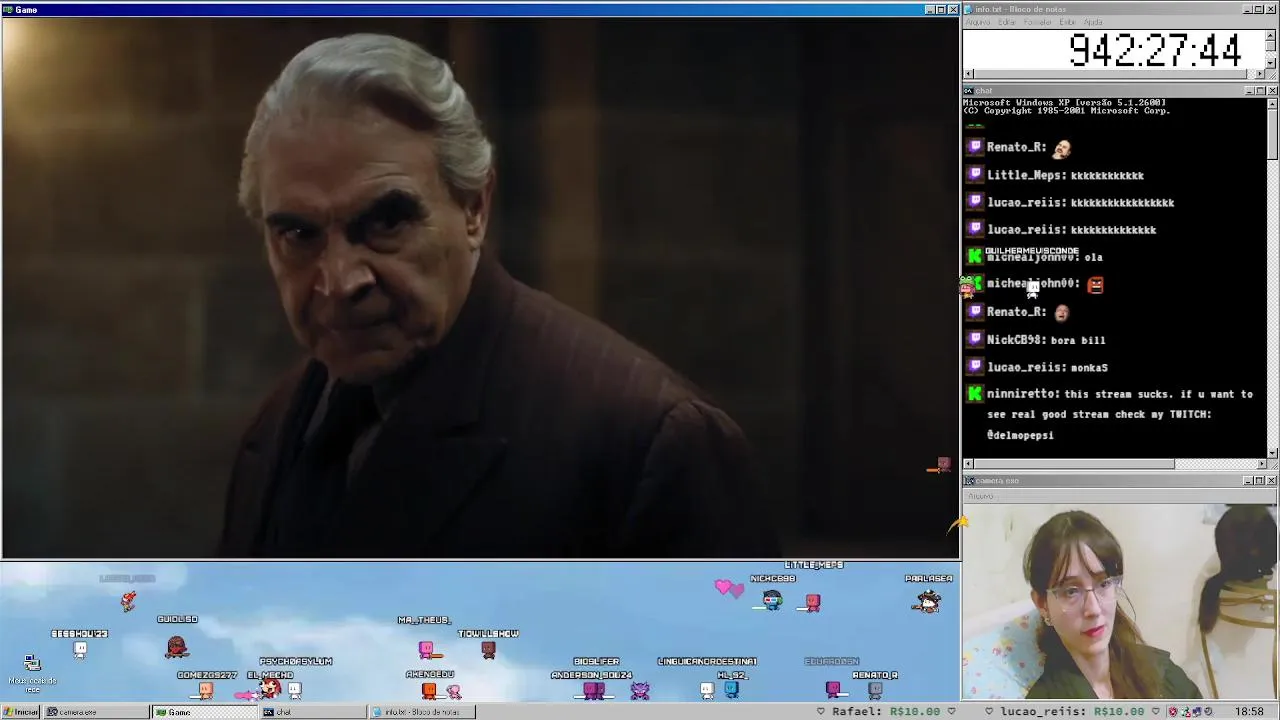Click the 942:27:44 timer text

tap(1154, 50)
